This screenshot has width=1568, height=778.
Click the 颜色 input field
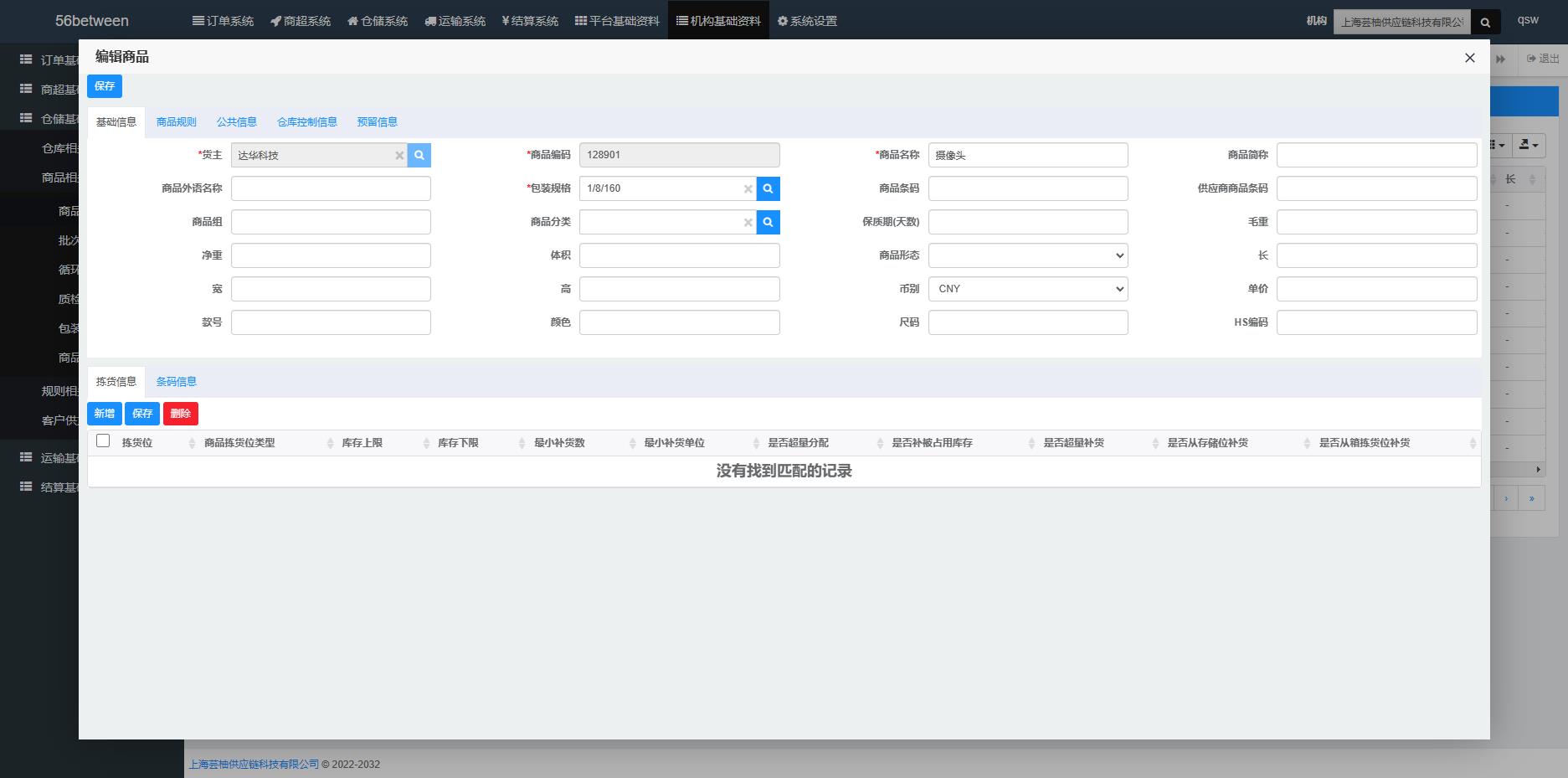(x=679, y=322)
